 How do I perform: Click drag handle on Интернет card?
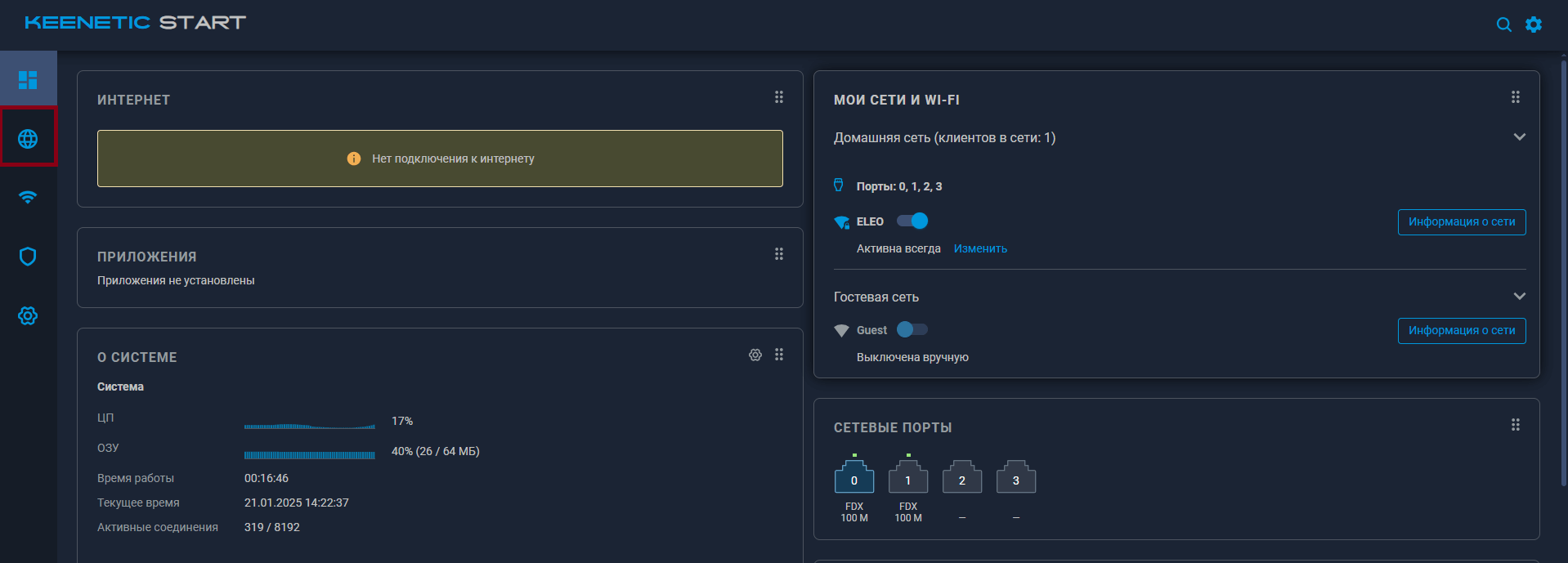coord(779,97)
